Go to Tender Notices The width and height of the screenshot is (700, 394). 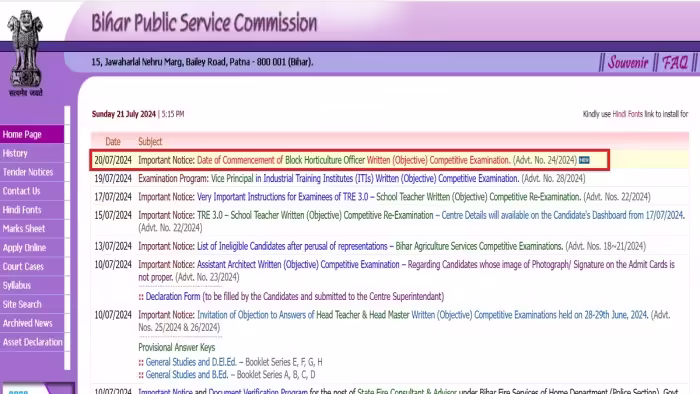32,172
